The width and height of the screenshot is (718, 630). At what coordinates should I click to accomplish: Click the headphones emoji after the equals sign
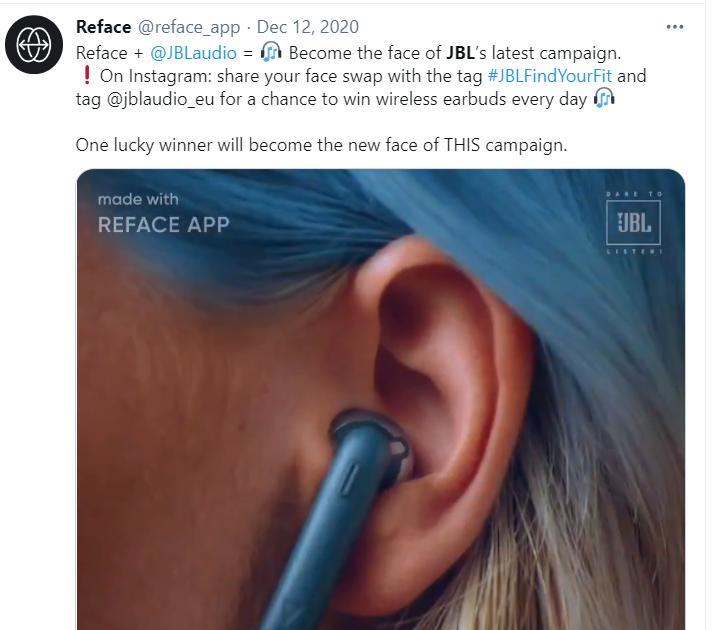[271, 52]
